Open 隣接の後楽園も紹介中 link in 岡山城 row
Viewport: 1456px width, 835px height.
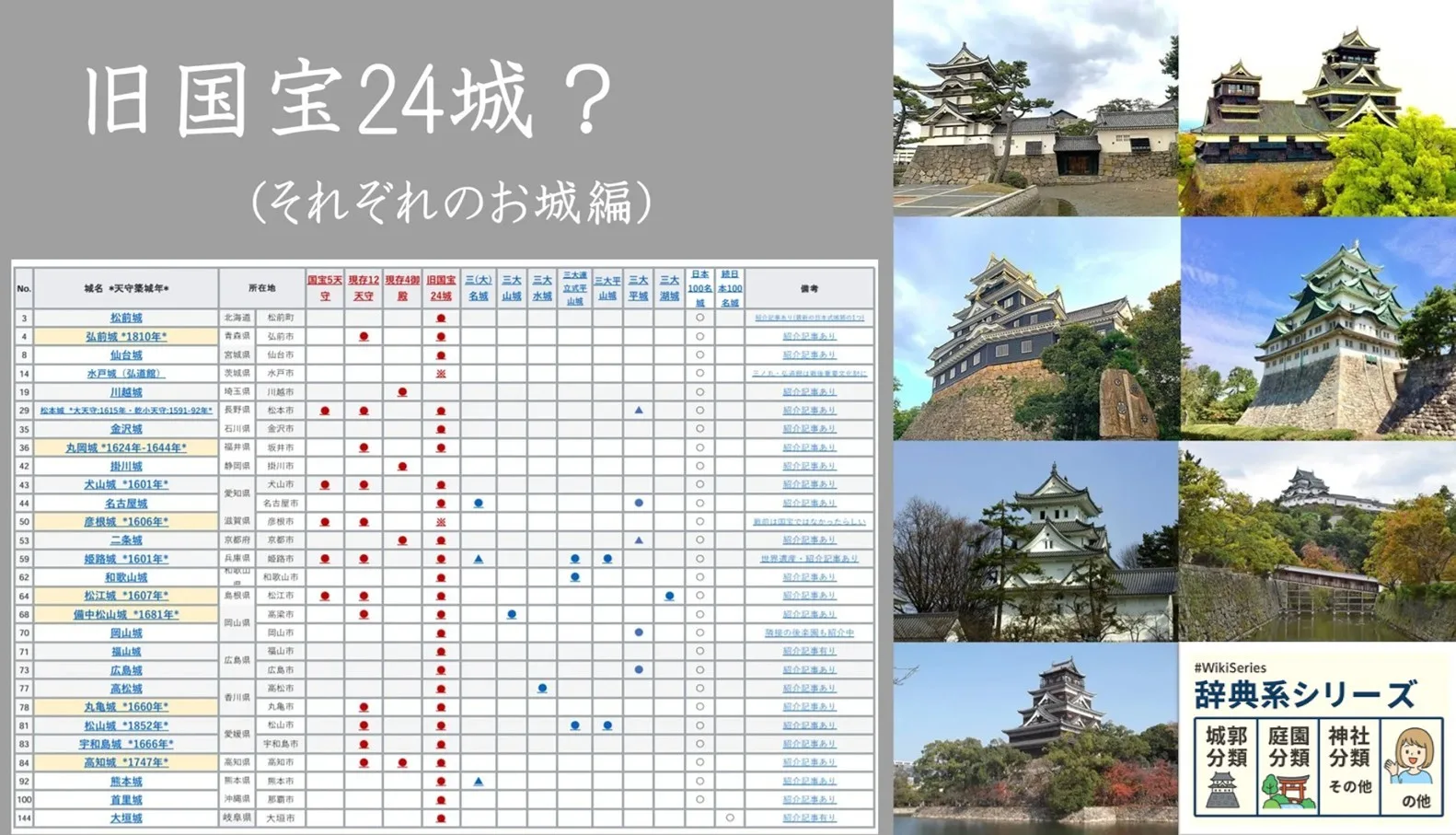[809, 632]
